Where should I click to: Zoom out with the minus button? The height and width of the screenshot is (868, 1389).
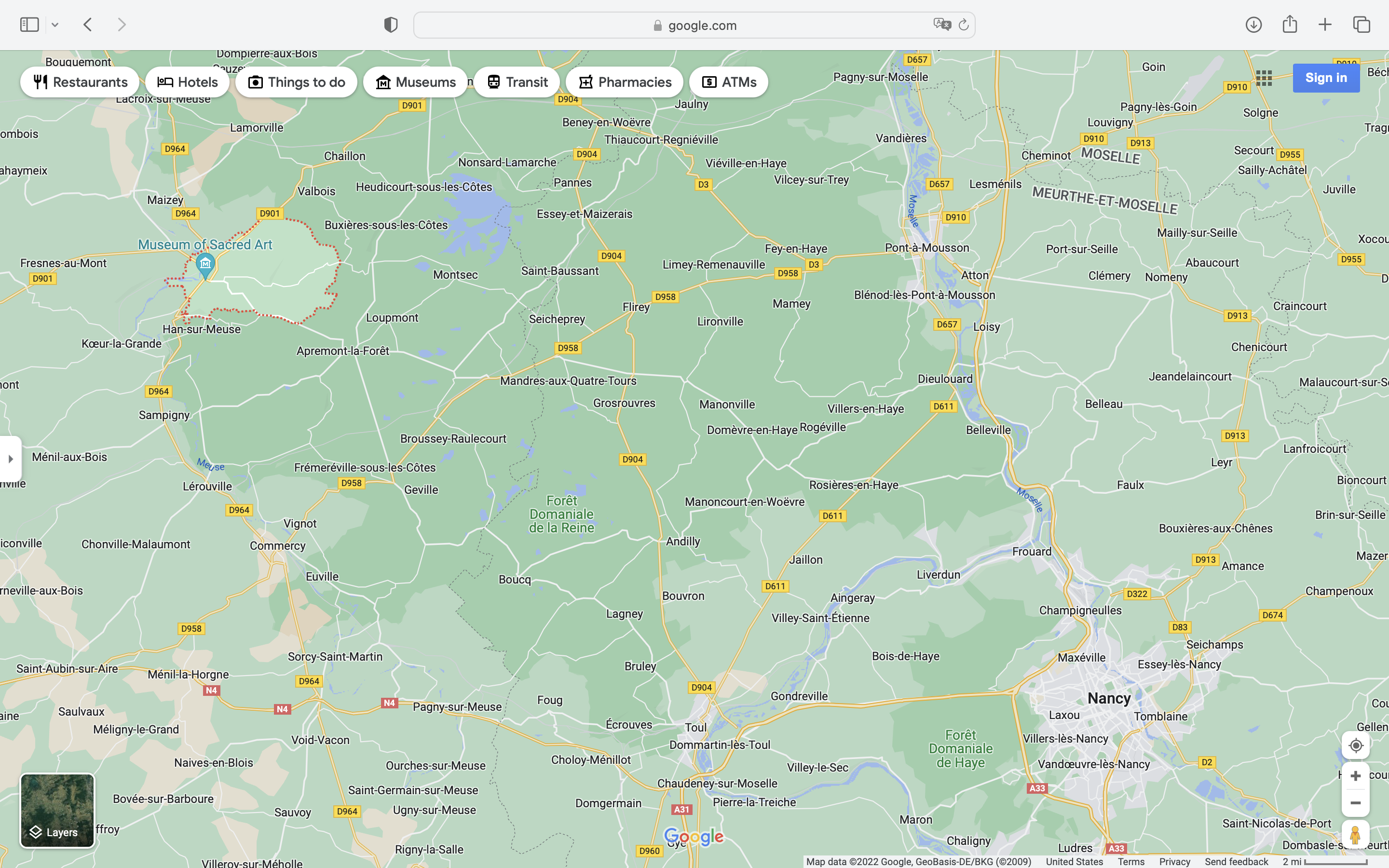coord(1356,803)
